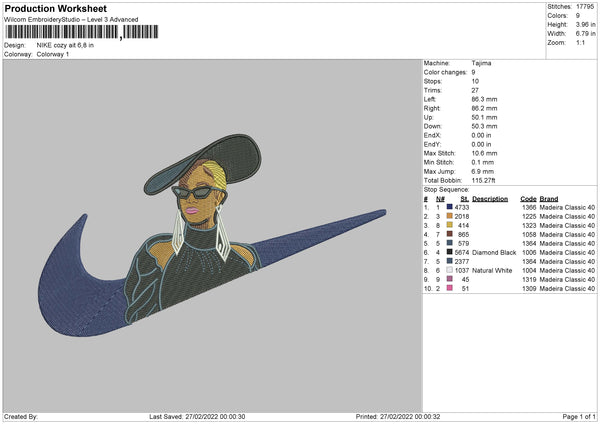Click the barcode under the worksheet title
The width and height of the screenshot is (600, 424).
coord(82,32)
